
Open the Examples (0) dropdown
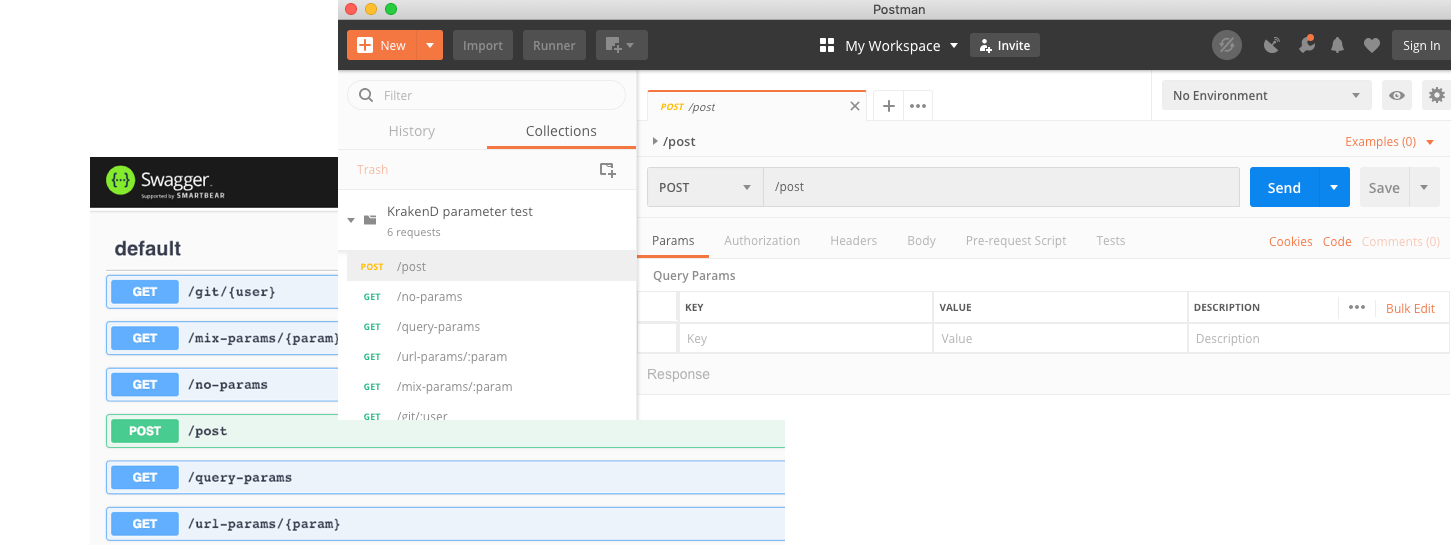(x=1389, y=142)
